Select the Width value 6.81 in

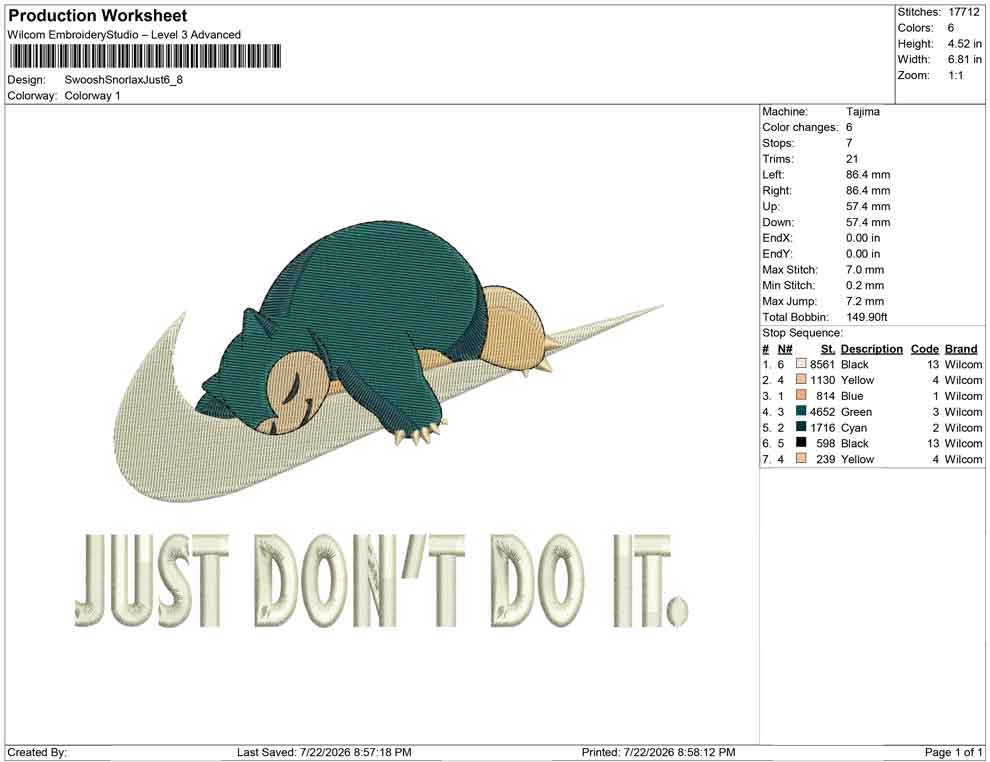click(x=964, y=59)
